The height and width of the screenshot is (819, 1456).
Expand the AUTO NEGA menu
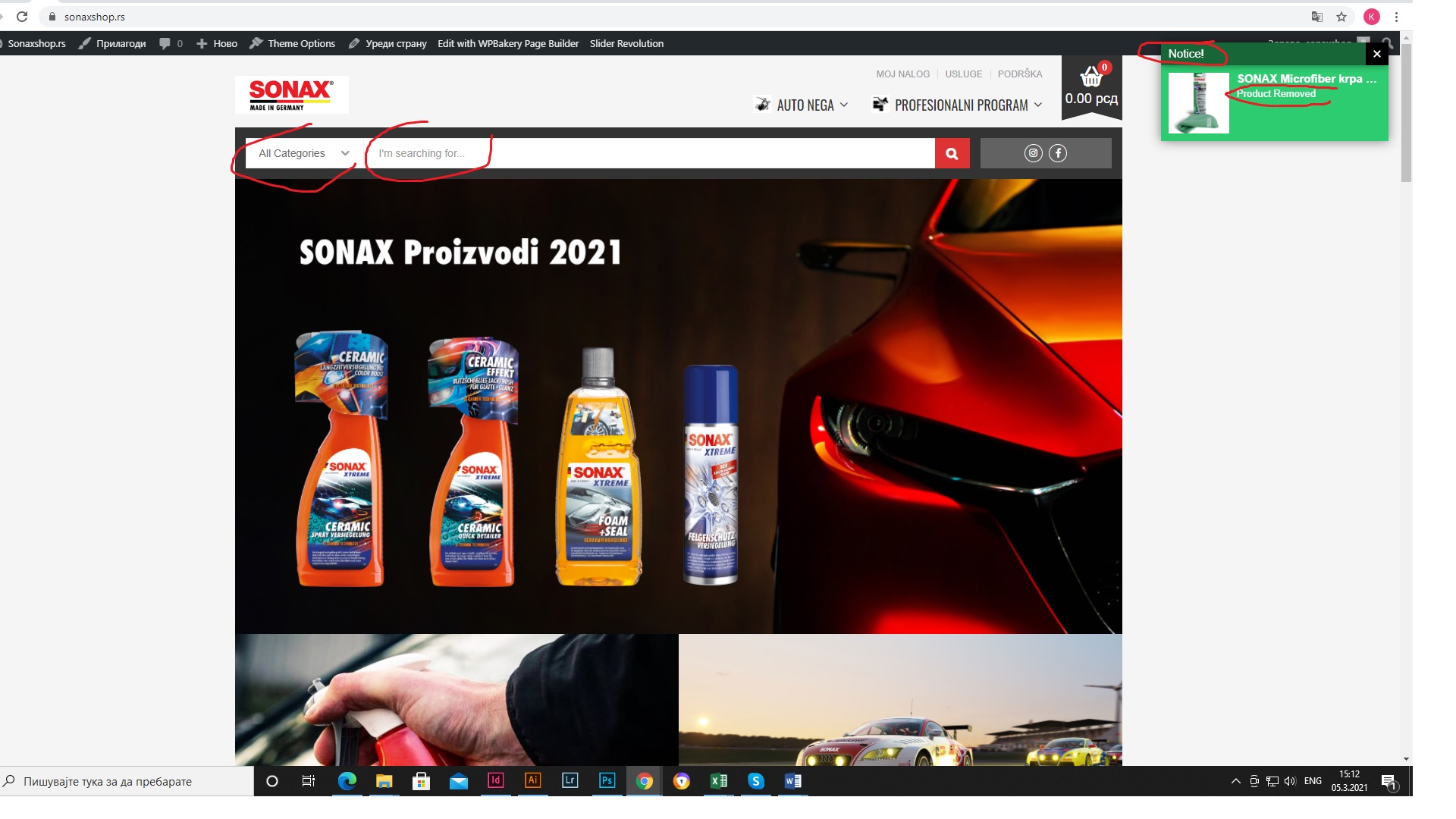tap(802, 105)
